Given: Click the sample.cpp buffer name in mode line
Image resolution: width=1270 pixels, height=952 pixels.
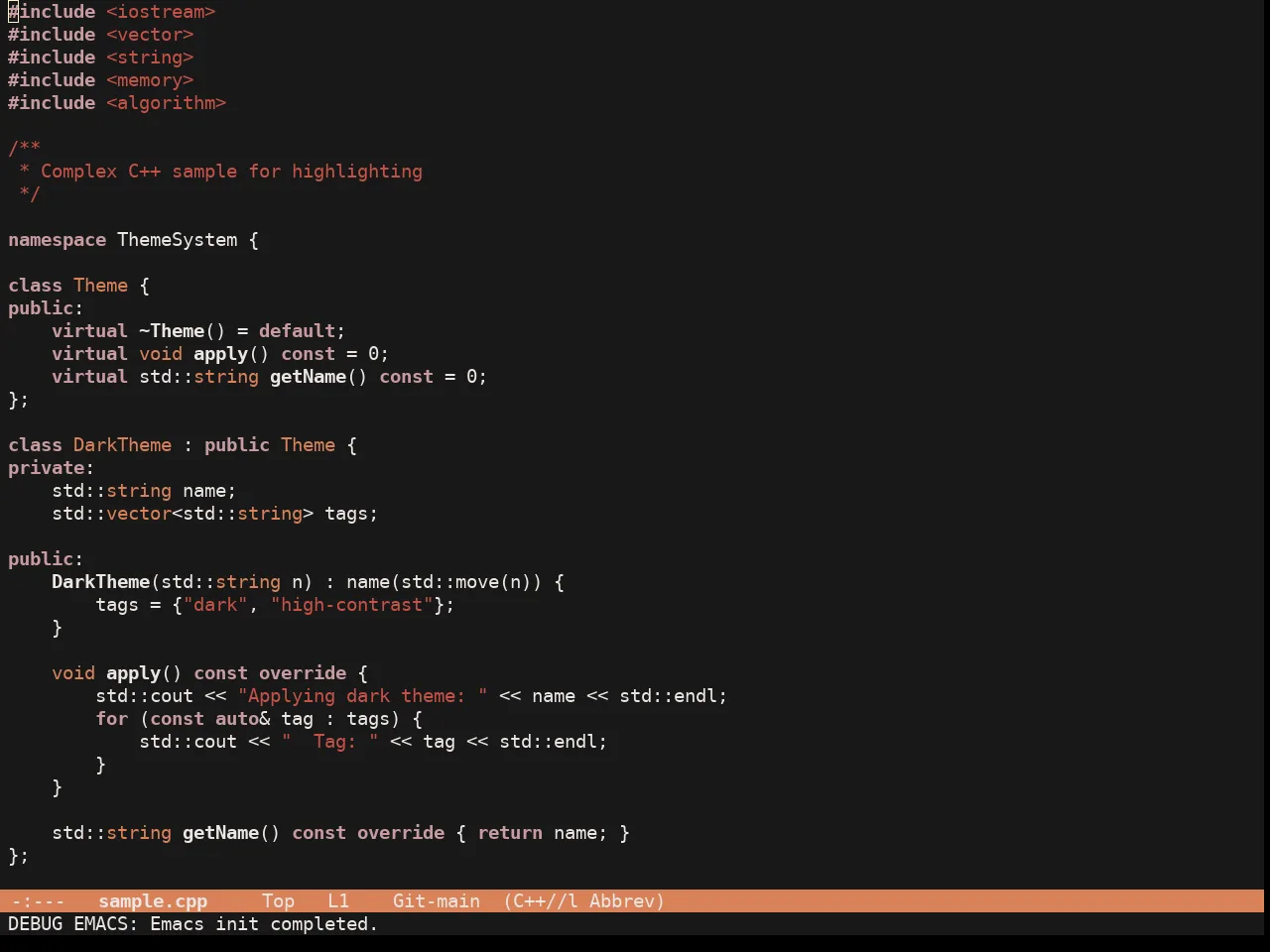Looking at the screenshot, I should [x=153, y=901].
